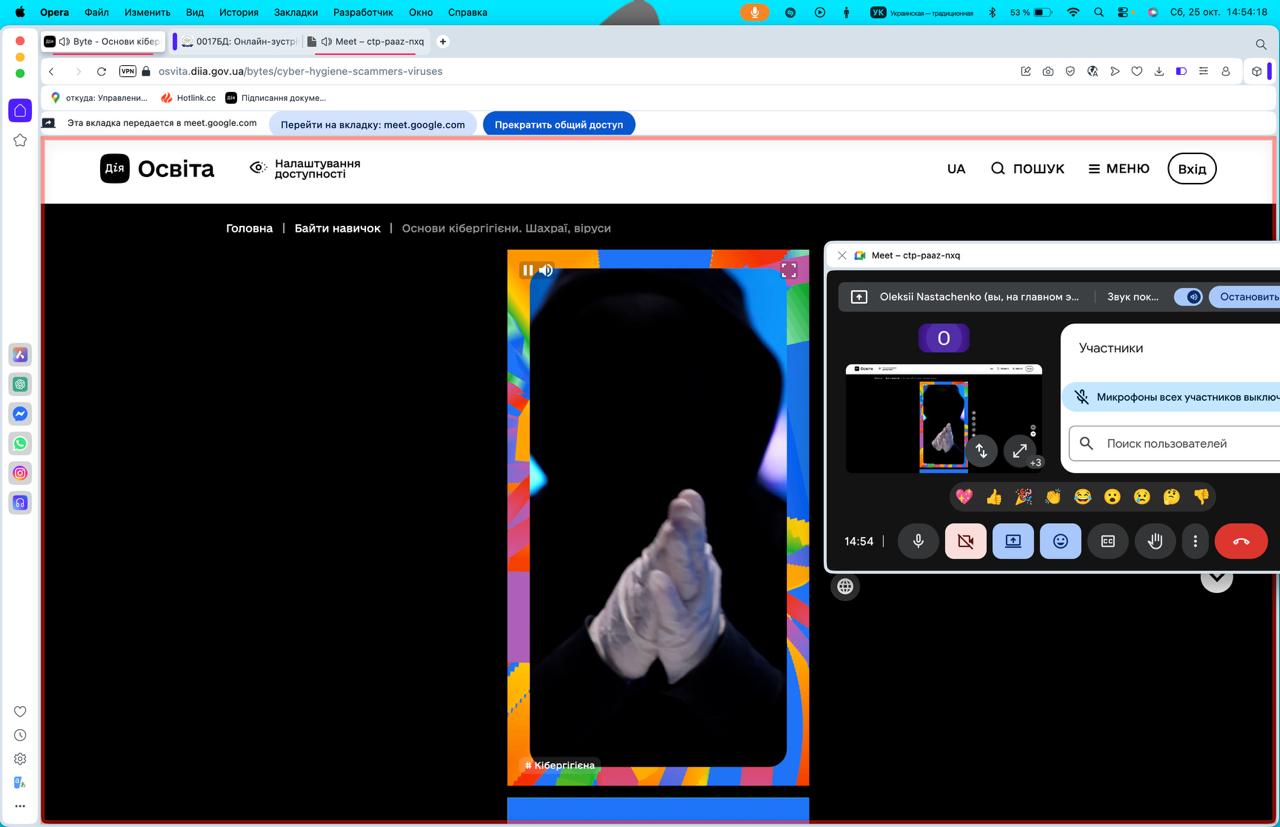The image size is (1280, 827).
Task: Click the Поиск пользователей search field
Action: [1180, 443]
